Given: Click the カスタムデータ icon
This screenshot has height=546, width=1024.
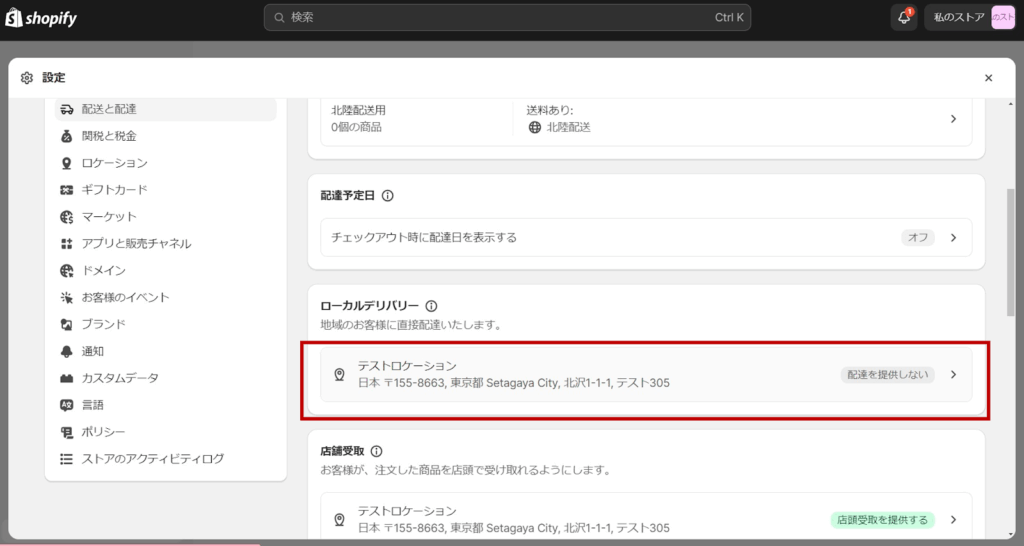Looking at the screenshot, I should (x=67, y=378).
